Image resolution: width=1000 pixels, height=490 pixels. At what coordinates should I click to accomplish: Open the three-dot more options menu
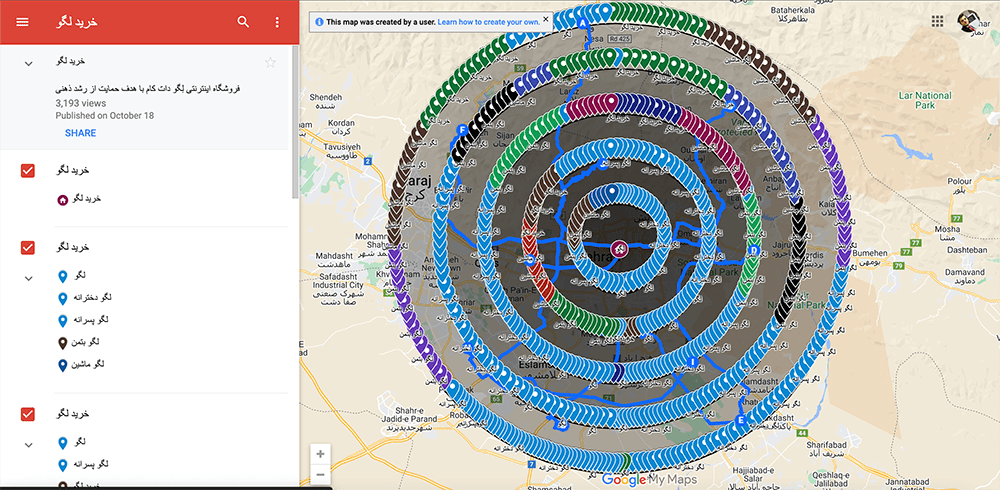point(275,22)
